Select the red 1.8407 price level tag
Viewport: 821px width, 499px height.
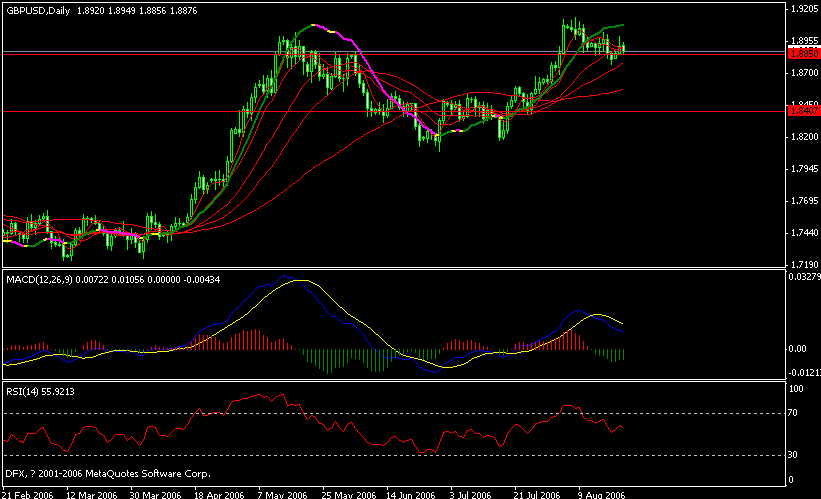[804, 111]
